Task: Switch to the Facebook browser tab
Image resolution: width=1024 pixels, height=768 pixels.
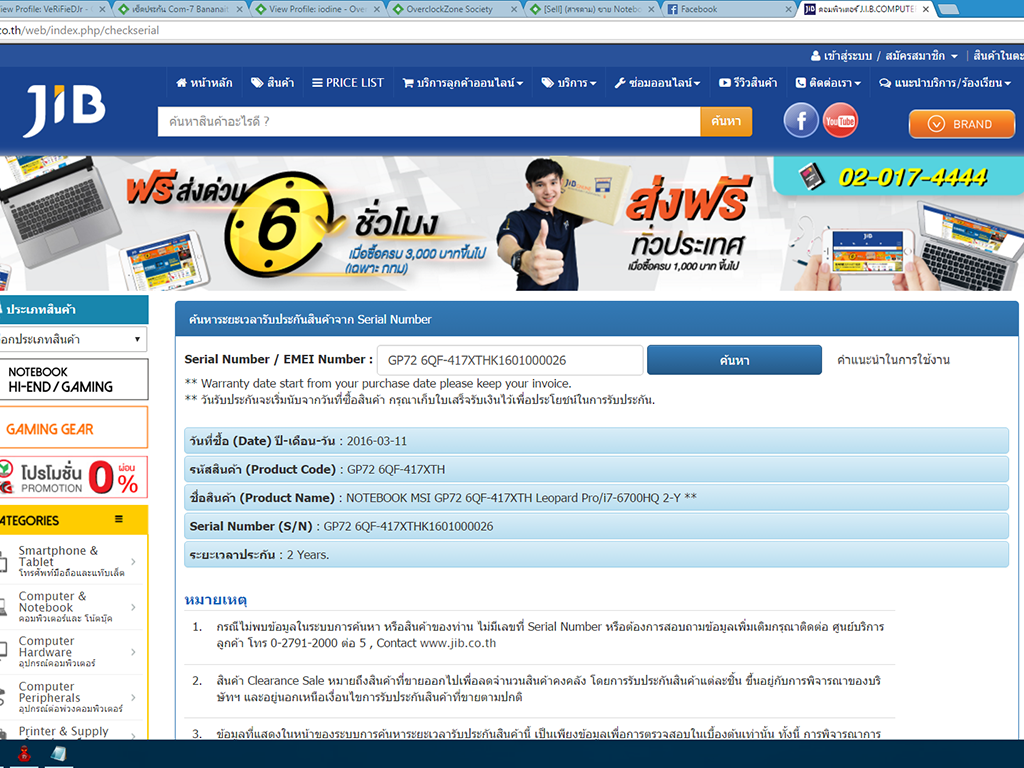Action: pos(730,9)
